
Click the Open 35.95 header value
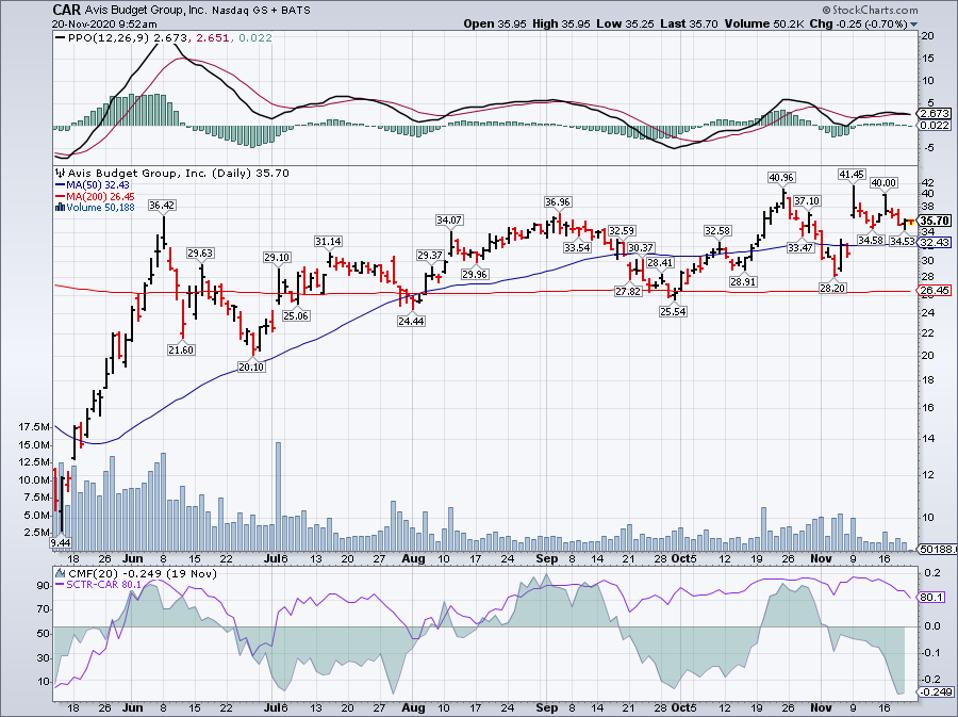[496, 24]
